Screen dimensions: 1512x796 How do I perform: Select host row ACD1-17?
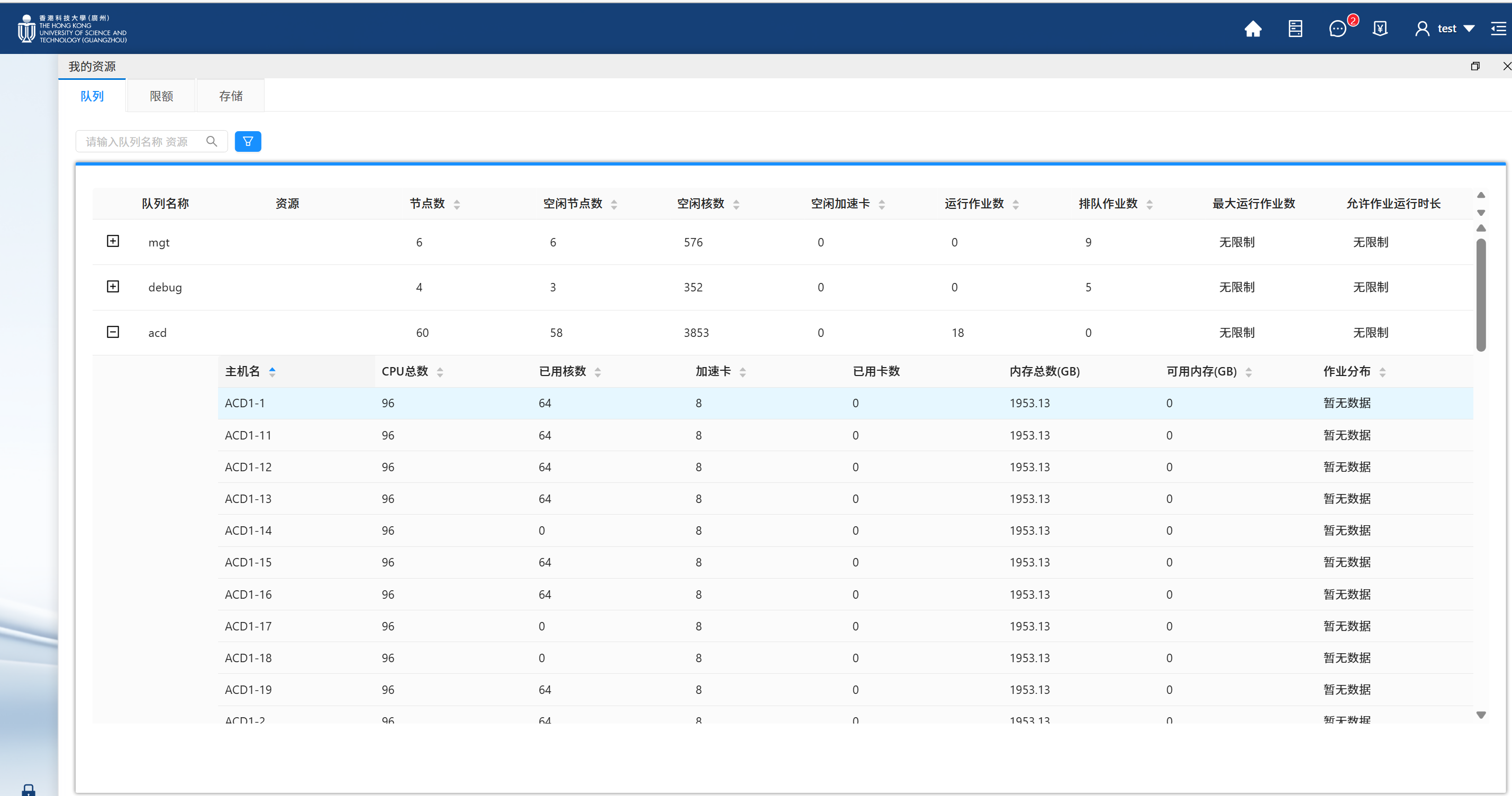coord(845,626)
